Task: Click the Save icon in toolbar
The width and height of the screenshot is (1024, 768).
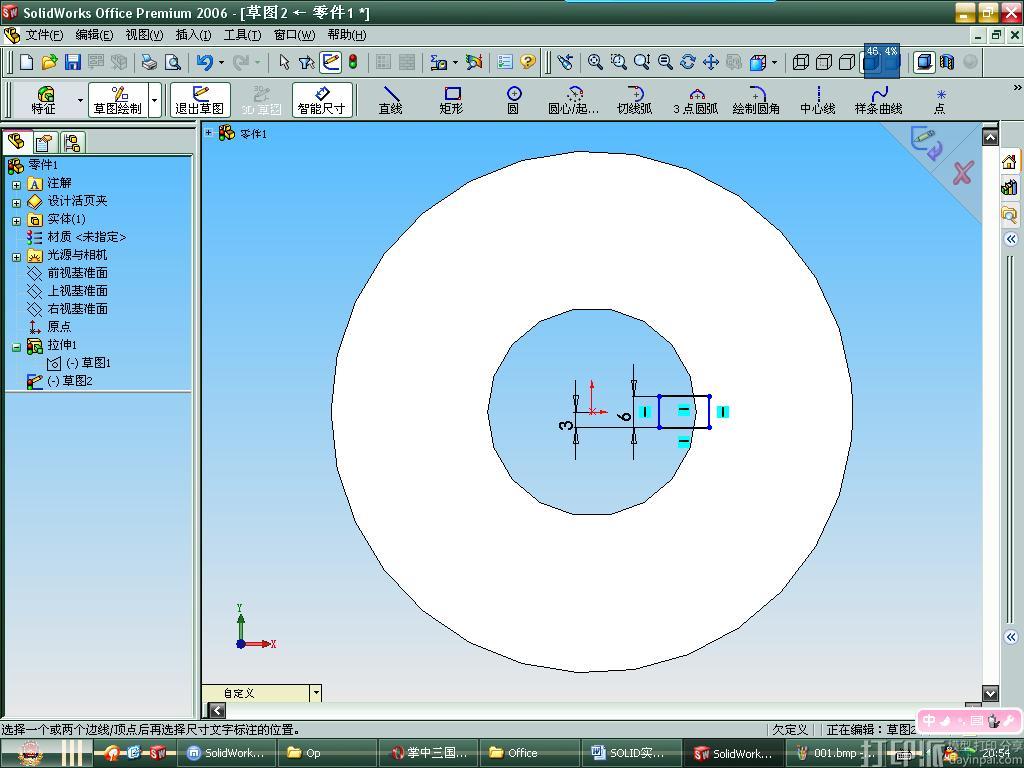Action: (x=73, y=62)
